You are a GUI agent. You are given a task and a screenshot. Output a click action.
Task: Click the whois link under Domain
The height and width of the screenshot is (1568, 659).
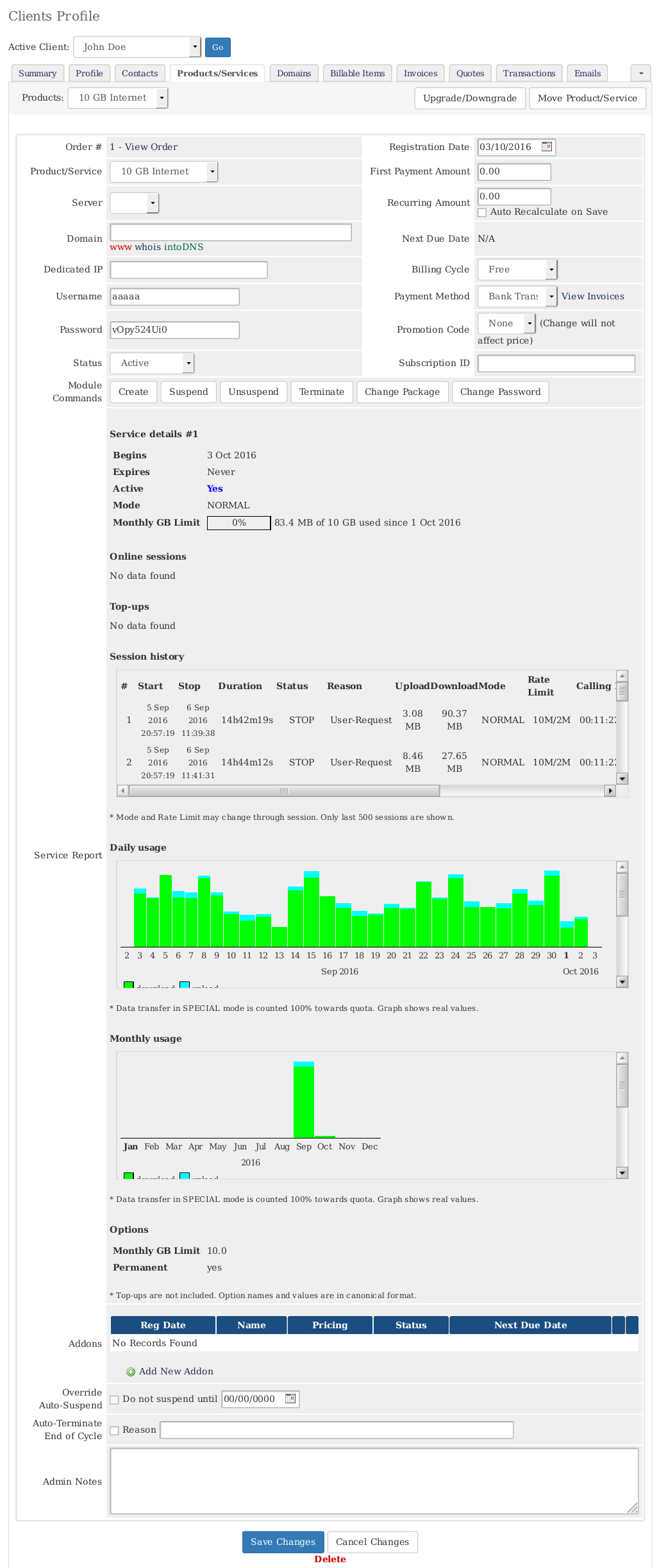[x=148, y=247]
